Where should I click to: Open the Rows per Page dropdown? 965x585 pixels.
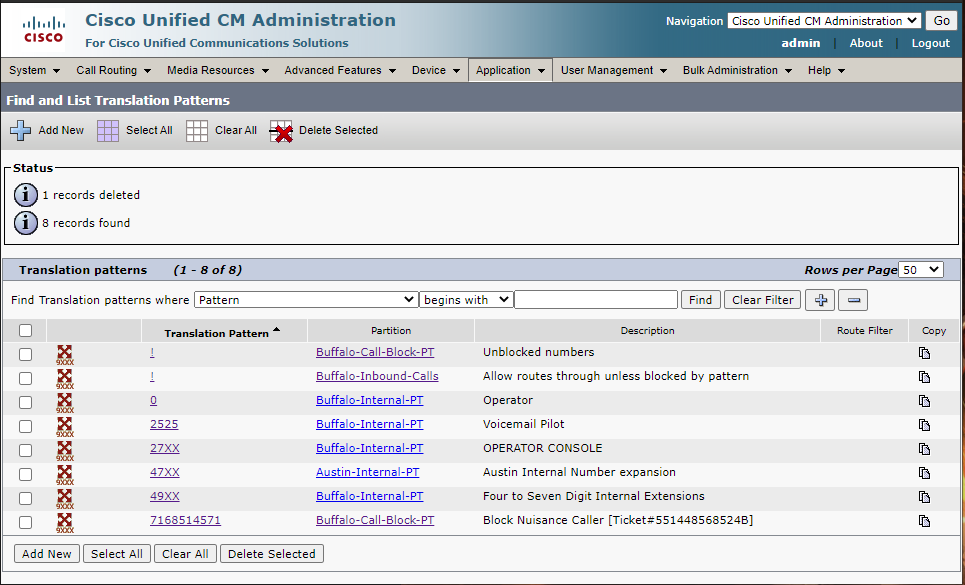click(x=921, y=270)
